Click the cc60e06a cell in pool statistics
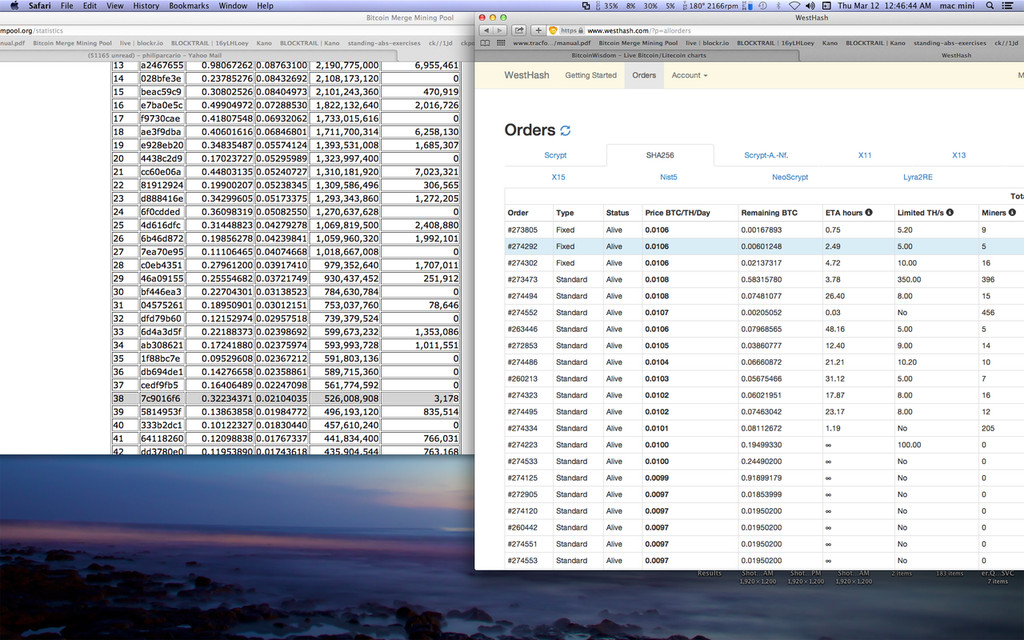1024x640 pixels. (162, 172)
